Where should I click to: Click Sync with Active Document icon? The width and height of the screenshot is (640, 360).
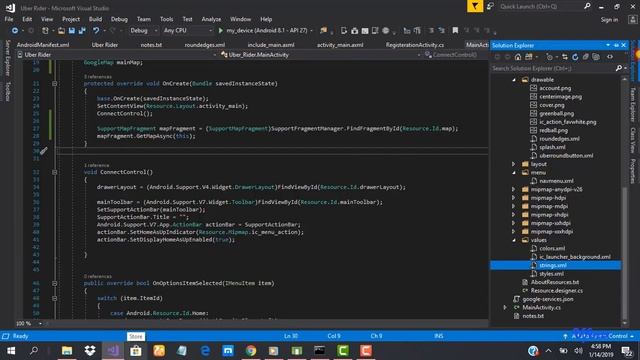(565, 57)
